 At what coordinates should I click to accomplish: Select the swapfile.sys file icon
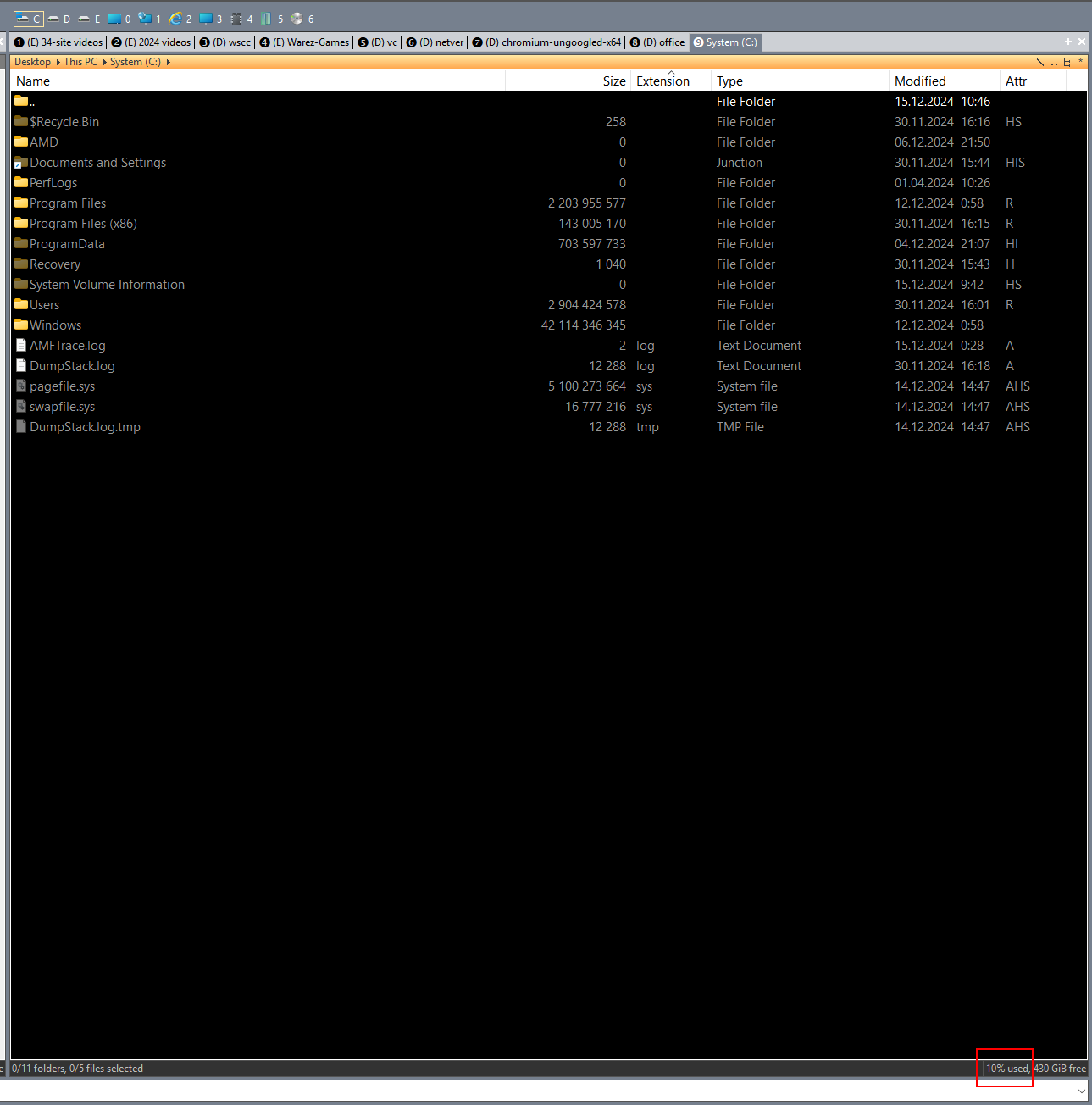tap(21, 406)
